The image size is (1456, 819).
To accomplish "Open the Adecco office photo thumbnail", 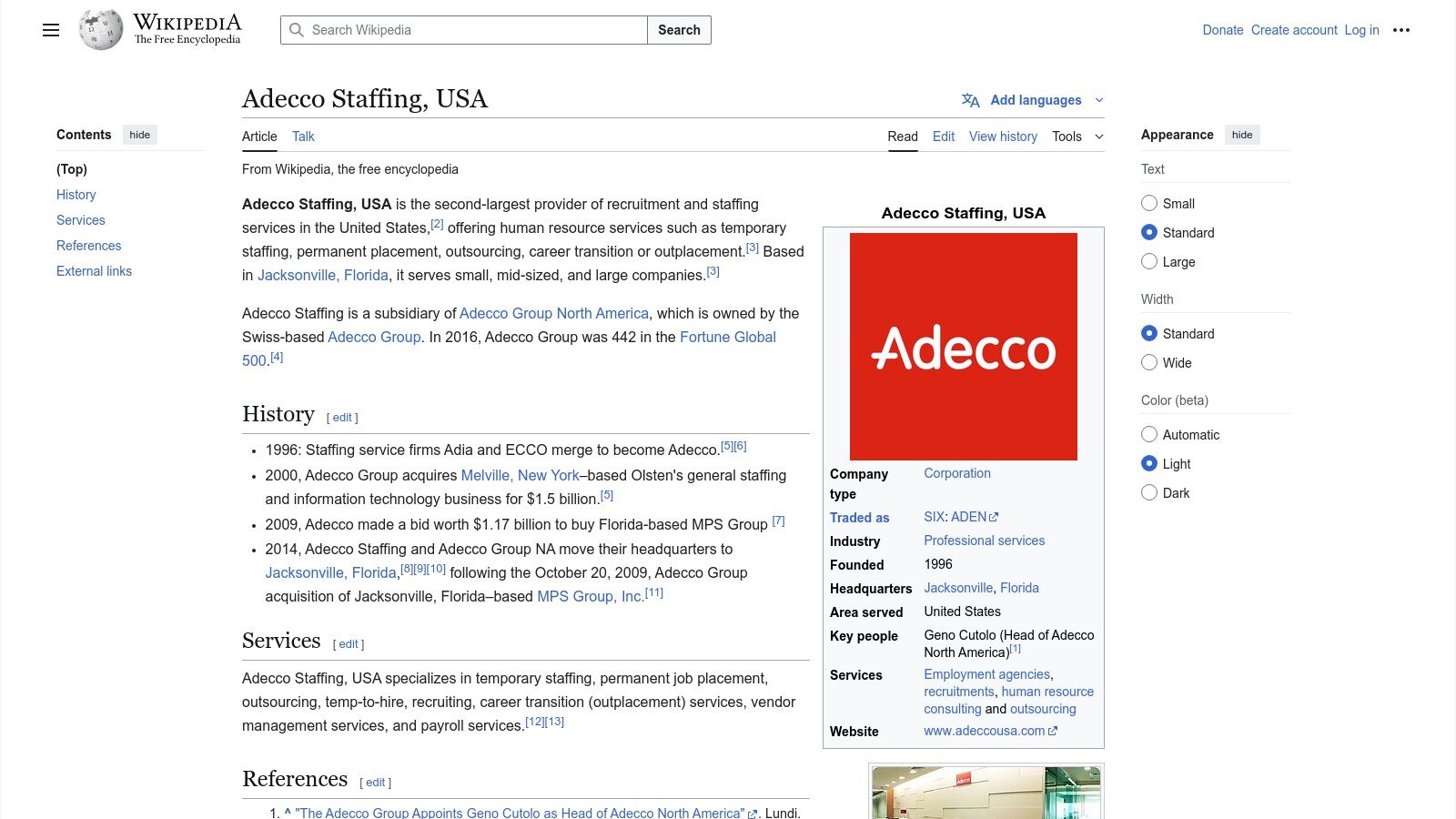I will tap(986, 793).
